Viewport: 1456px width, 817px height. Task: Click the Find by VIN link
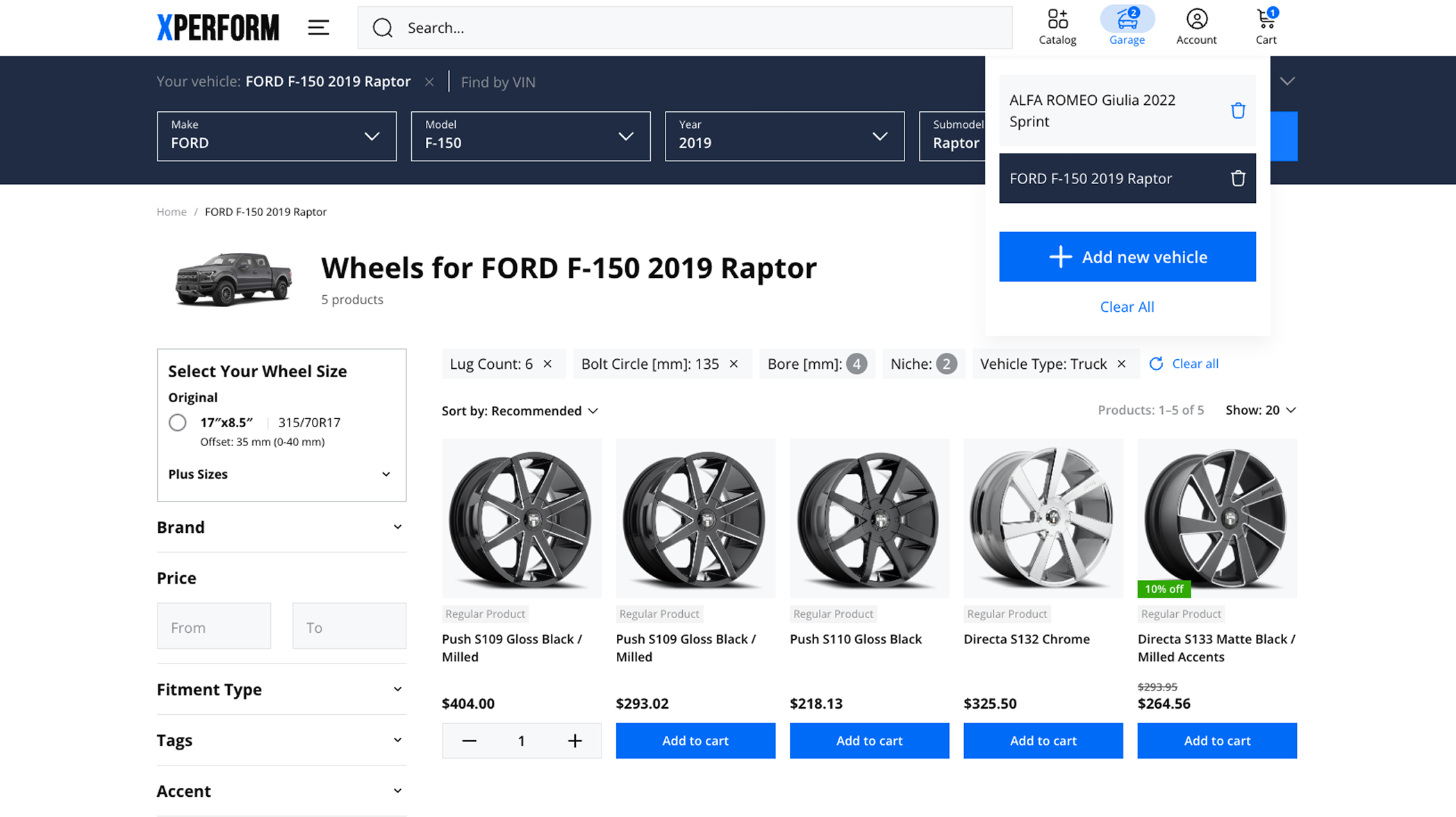[x=498, y=82]
